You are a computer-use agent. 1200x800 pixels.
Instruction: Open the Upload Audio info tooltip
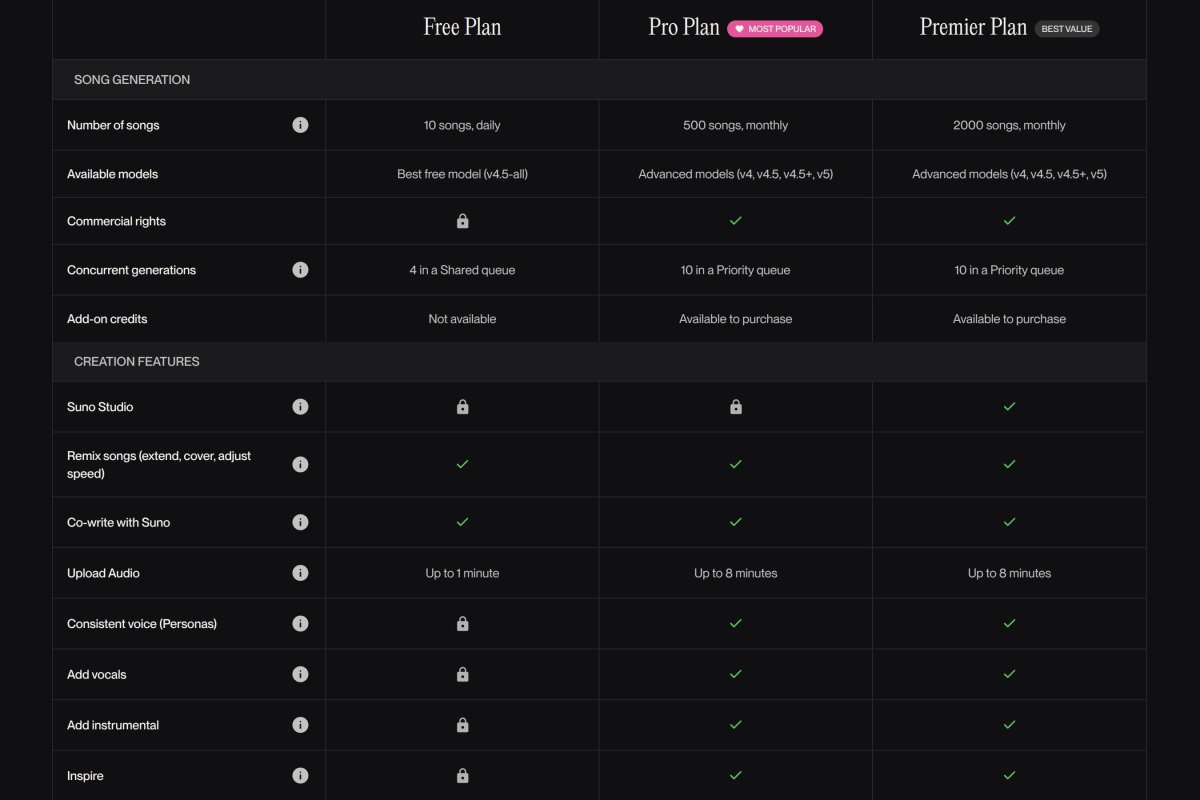[301, 573]
